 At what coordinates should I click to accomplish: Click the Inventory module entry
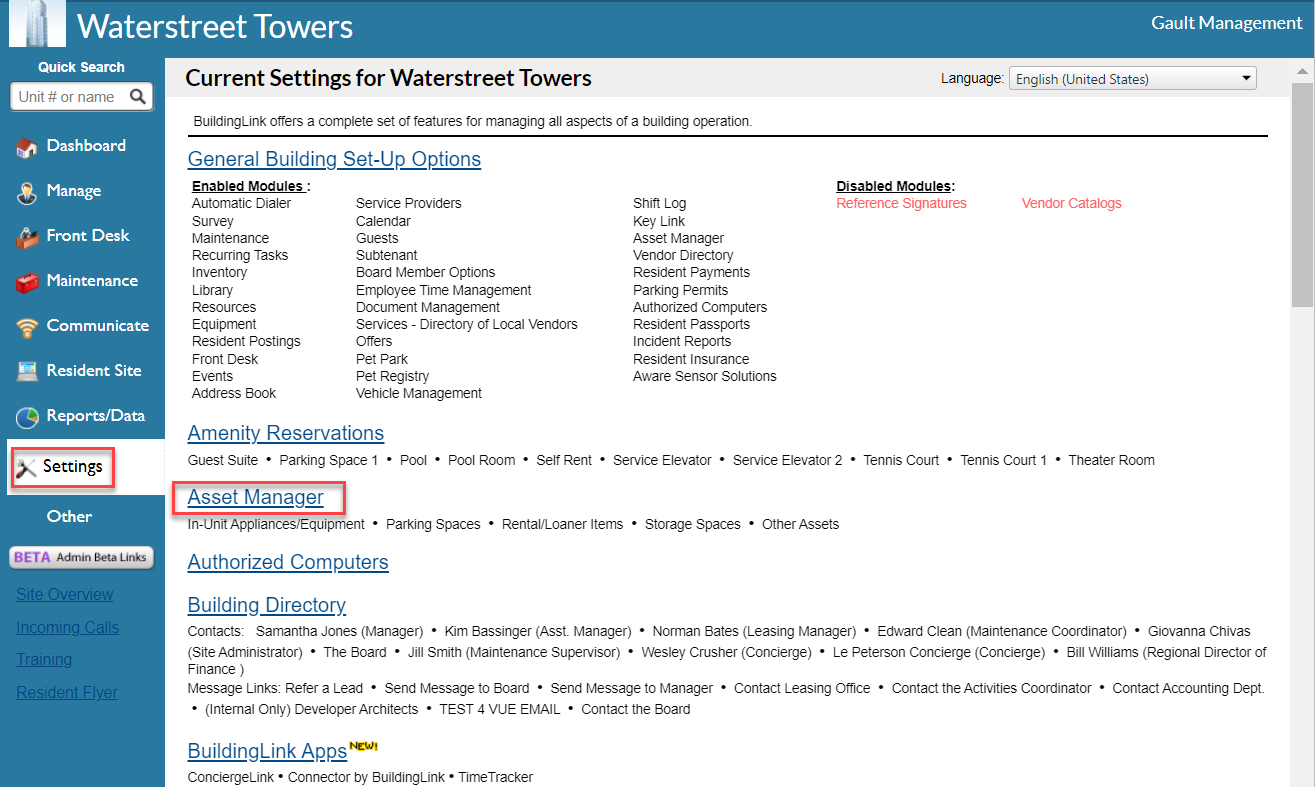click(x=219, y=272)
